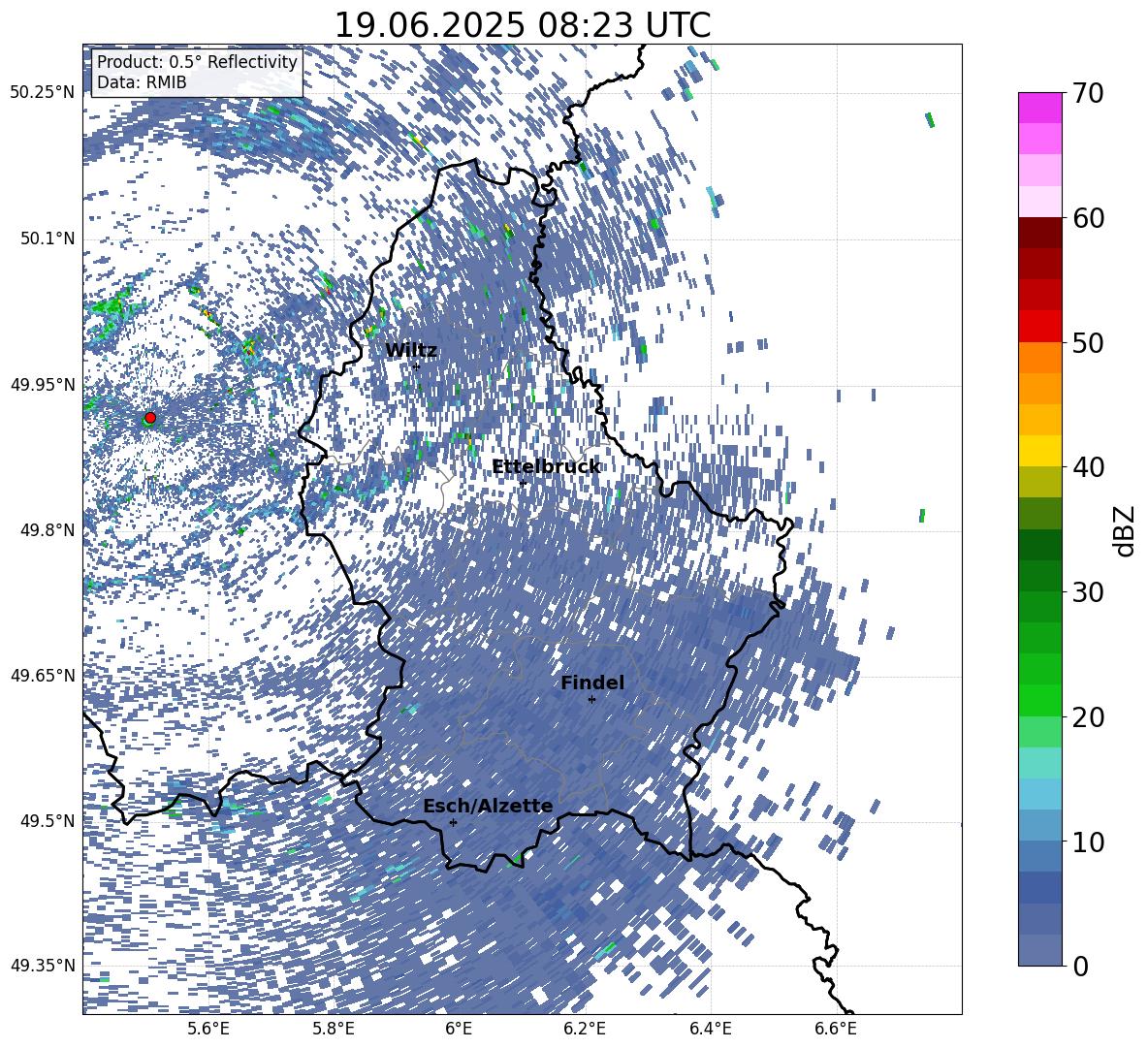
Task: Click the Findel cross location marker
Action: coord(591,700)
